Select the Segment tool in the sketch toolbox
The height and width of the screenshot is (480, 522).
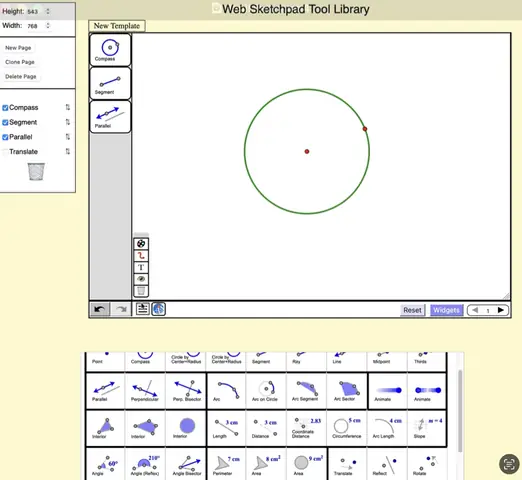tap(110, 83)
